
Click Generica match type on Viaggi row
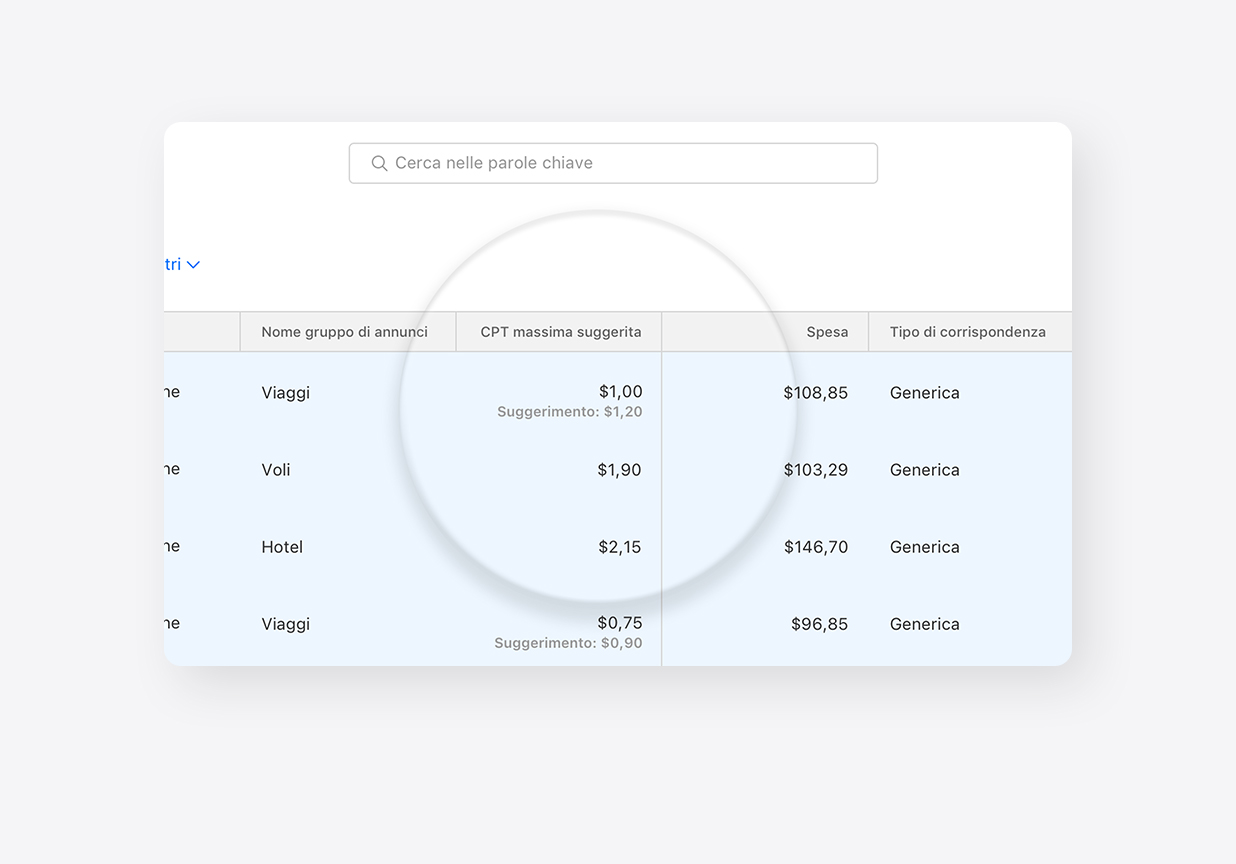pos(924,392)
